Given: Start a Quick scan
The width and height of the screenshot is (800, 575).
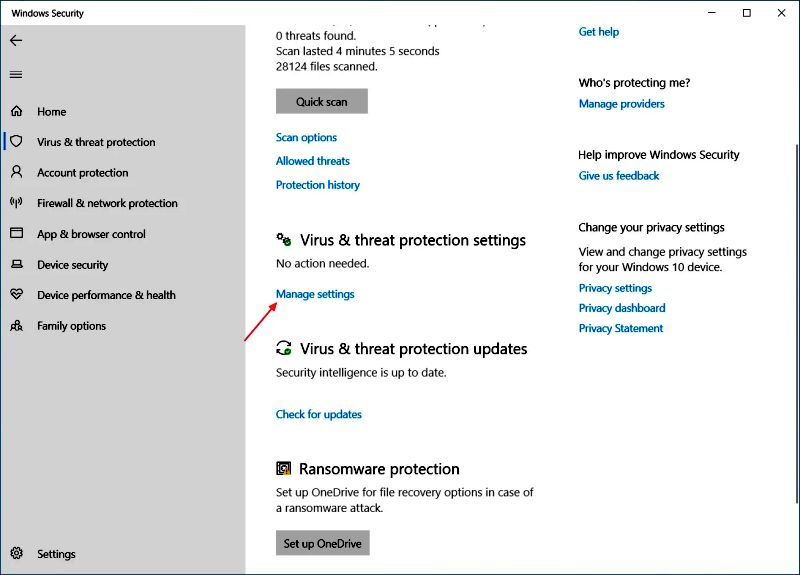Looking at the screenshot, I should (x=321, y=102).
